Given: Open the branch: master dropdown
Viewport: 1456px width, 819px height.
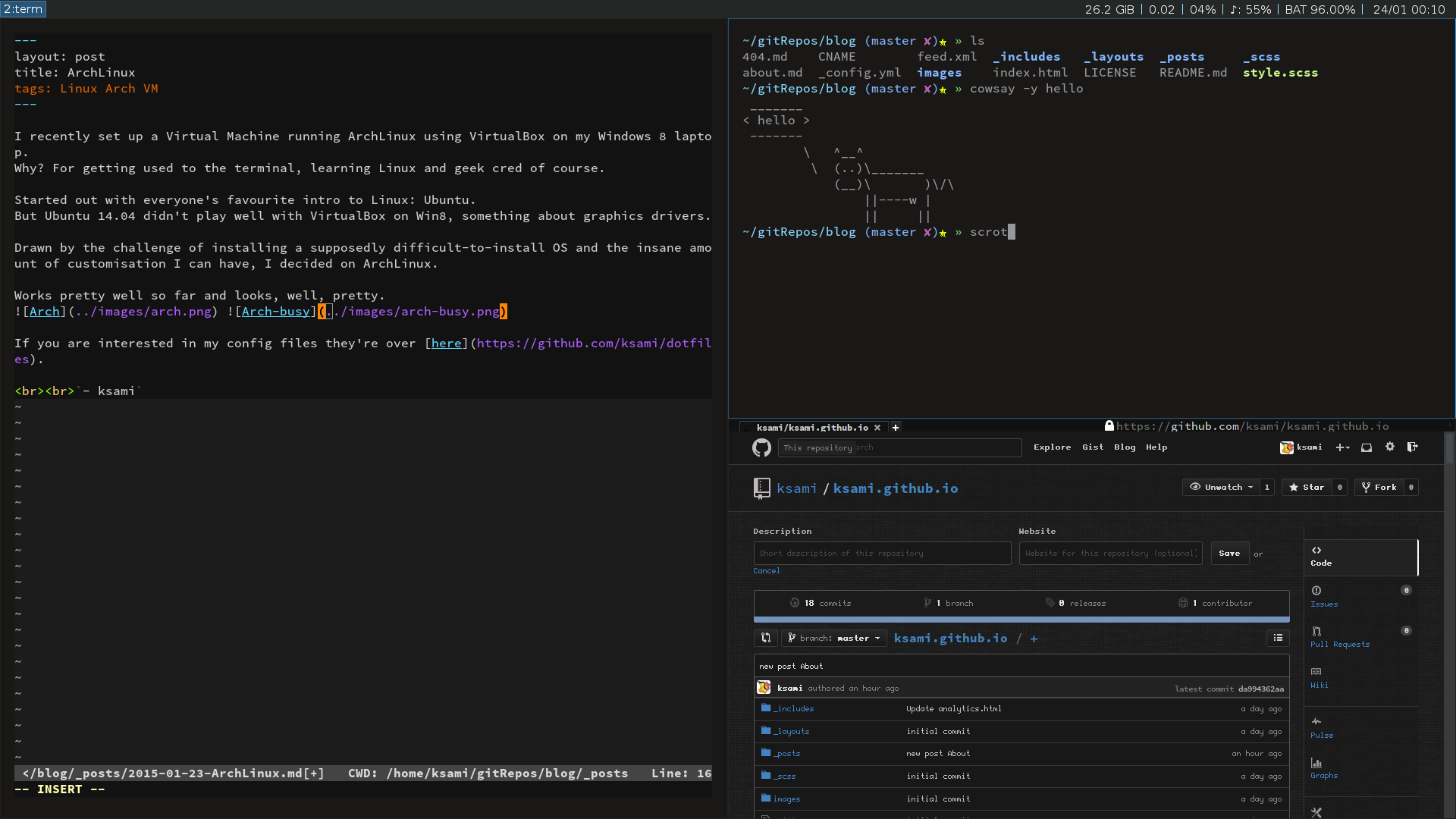Looking at the screenshot, I should [833, 638].
